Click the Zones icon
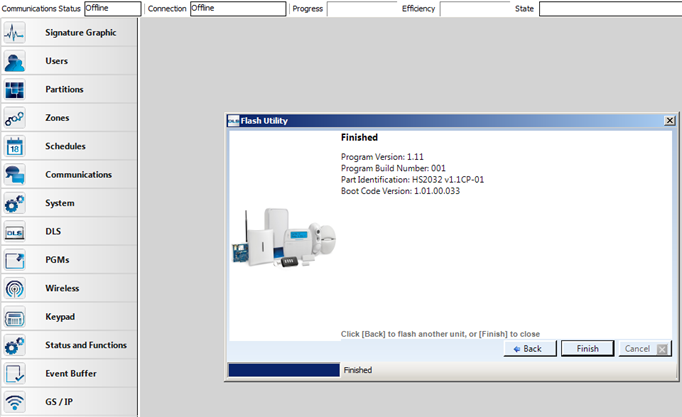 tap(15, 118)
